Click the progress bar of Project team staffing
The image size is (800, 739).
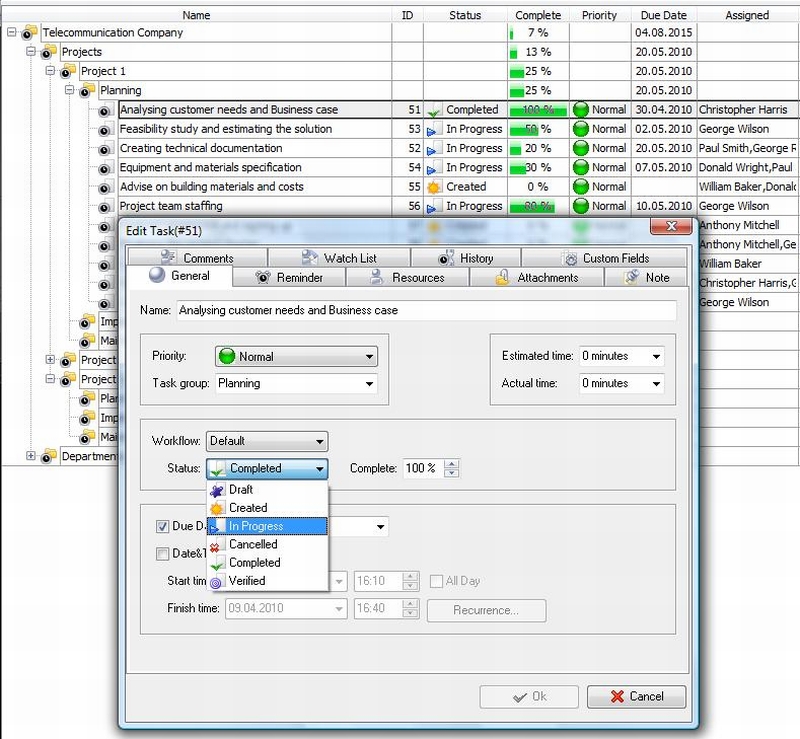[x=538, y=206]
